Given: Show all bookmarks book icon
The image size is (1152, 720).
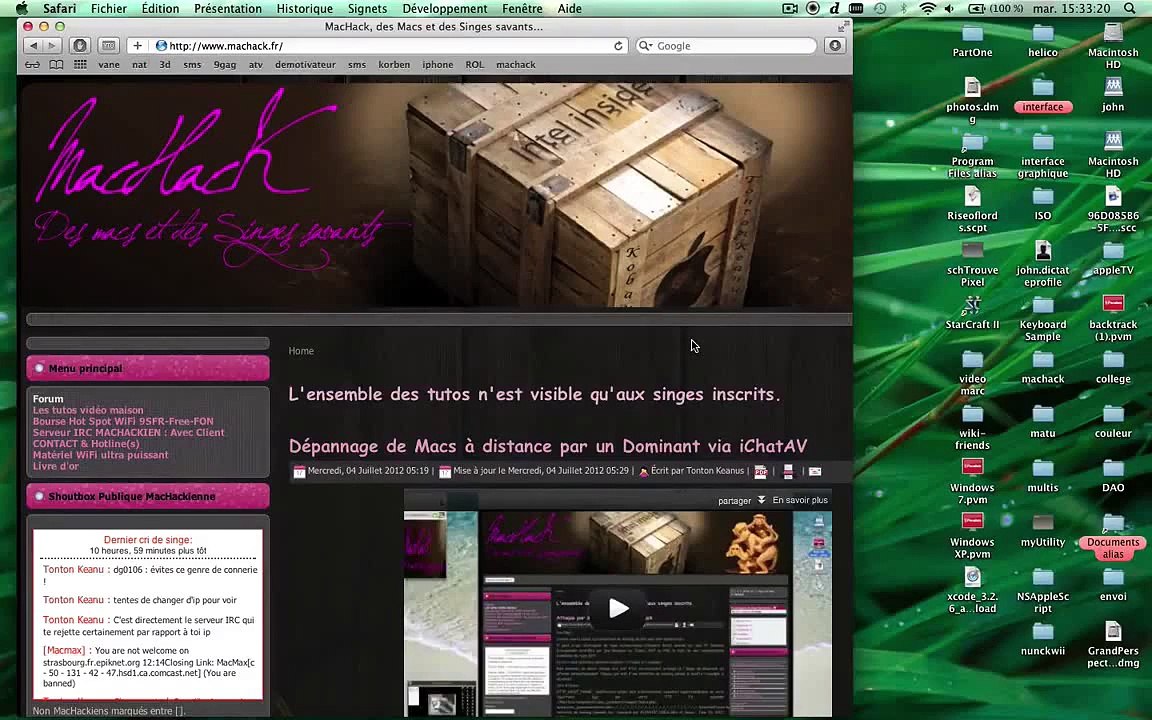Looking at the screenshot, I should [x=56, y=65].
